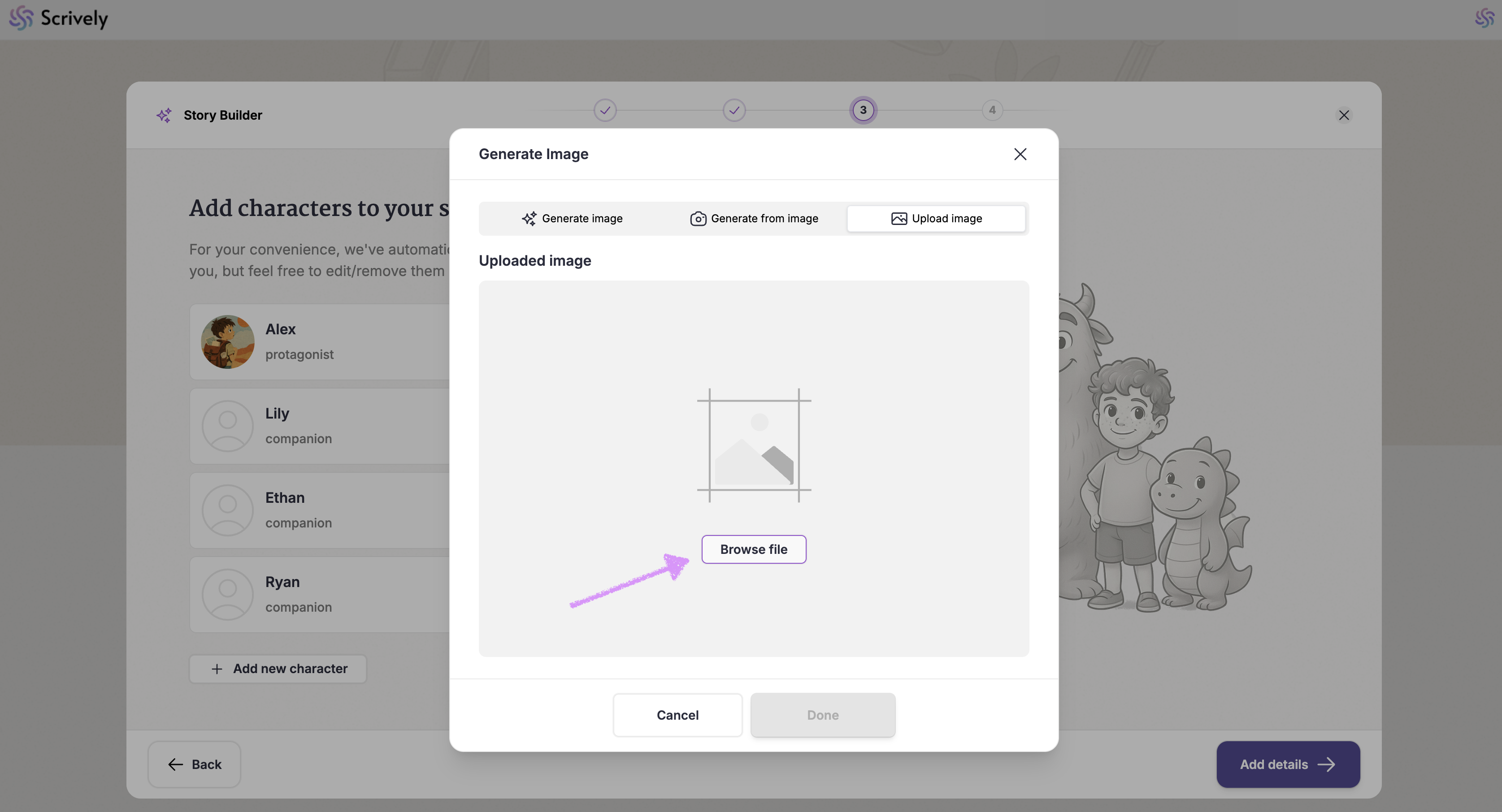Click Alex's character avatar
Image resolution: width=1502 pixels, height=812 pixels.
pyautogui.click(x=227, y=342)
